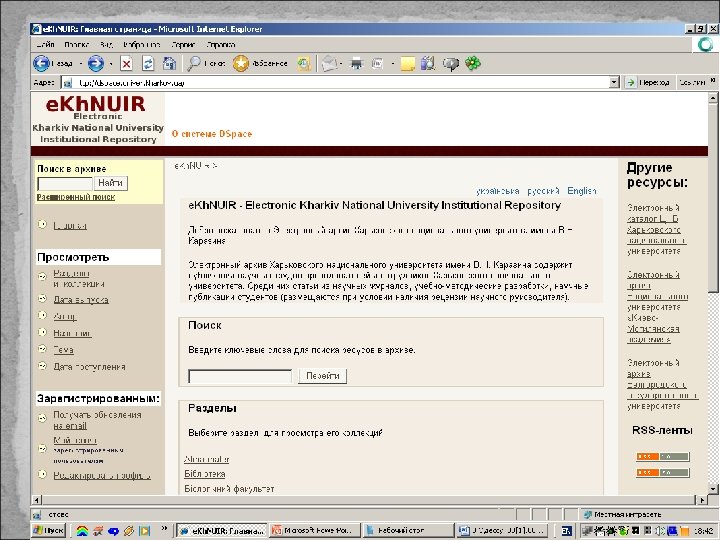Click the Ссылки (Links) toolbar label

(x=692, y=83)
